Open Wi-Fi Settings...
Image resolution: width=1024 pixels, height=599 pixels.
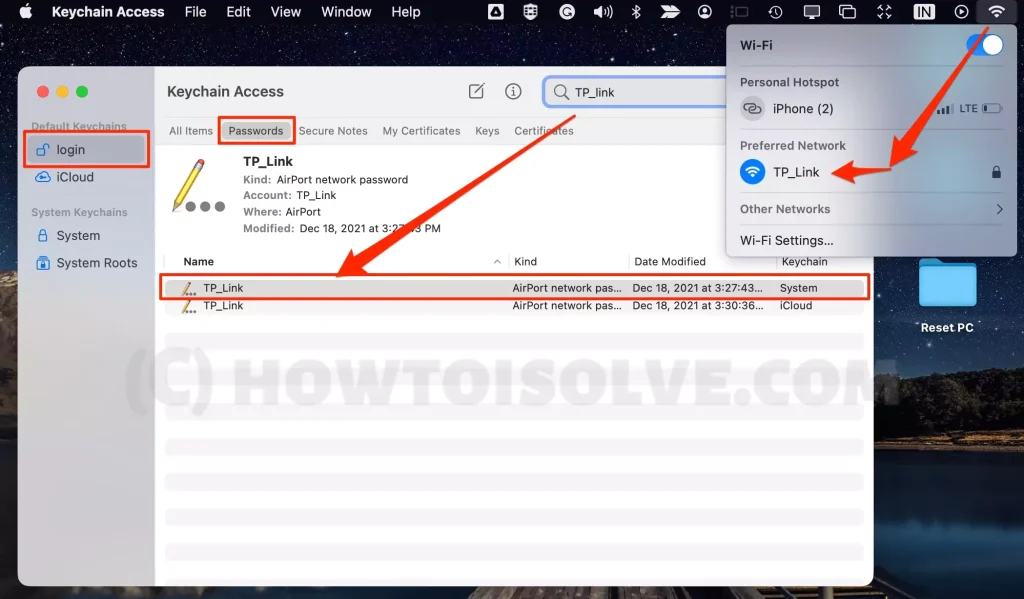tap(786, 240)
